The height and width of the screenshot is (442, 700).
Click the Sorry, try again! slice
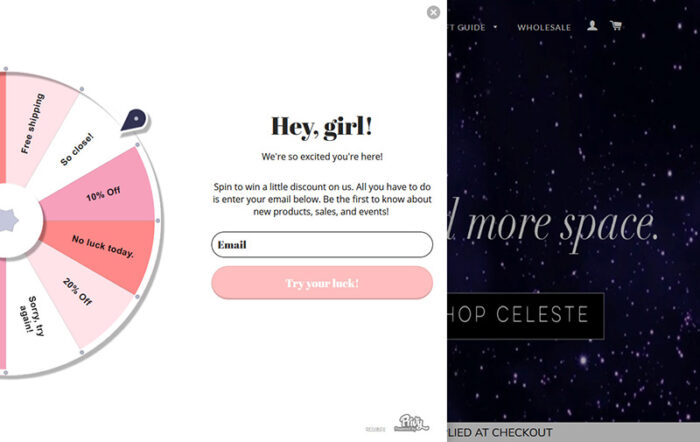pos(33,317)
